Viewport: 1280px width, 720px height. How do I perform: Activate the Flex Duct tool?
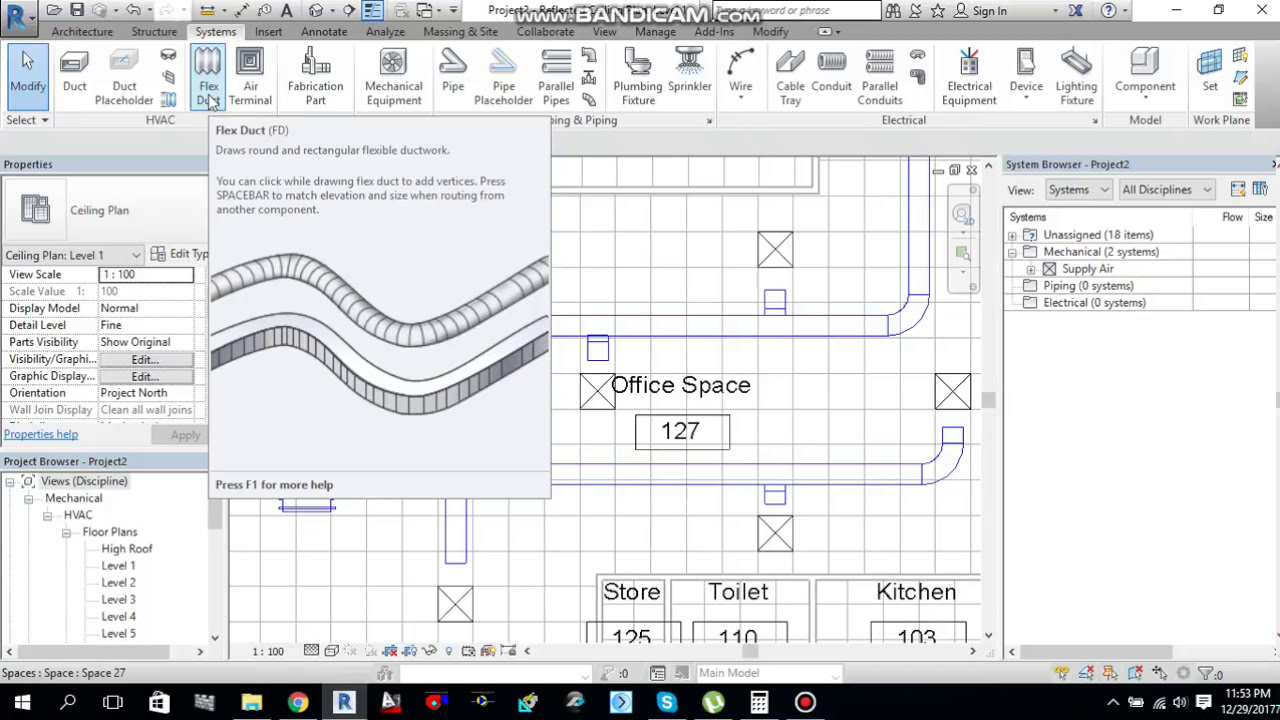coord(208,78)
